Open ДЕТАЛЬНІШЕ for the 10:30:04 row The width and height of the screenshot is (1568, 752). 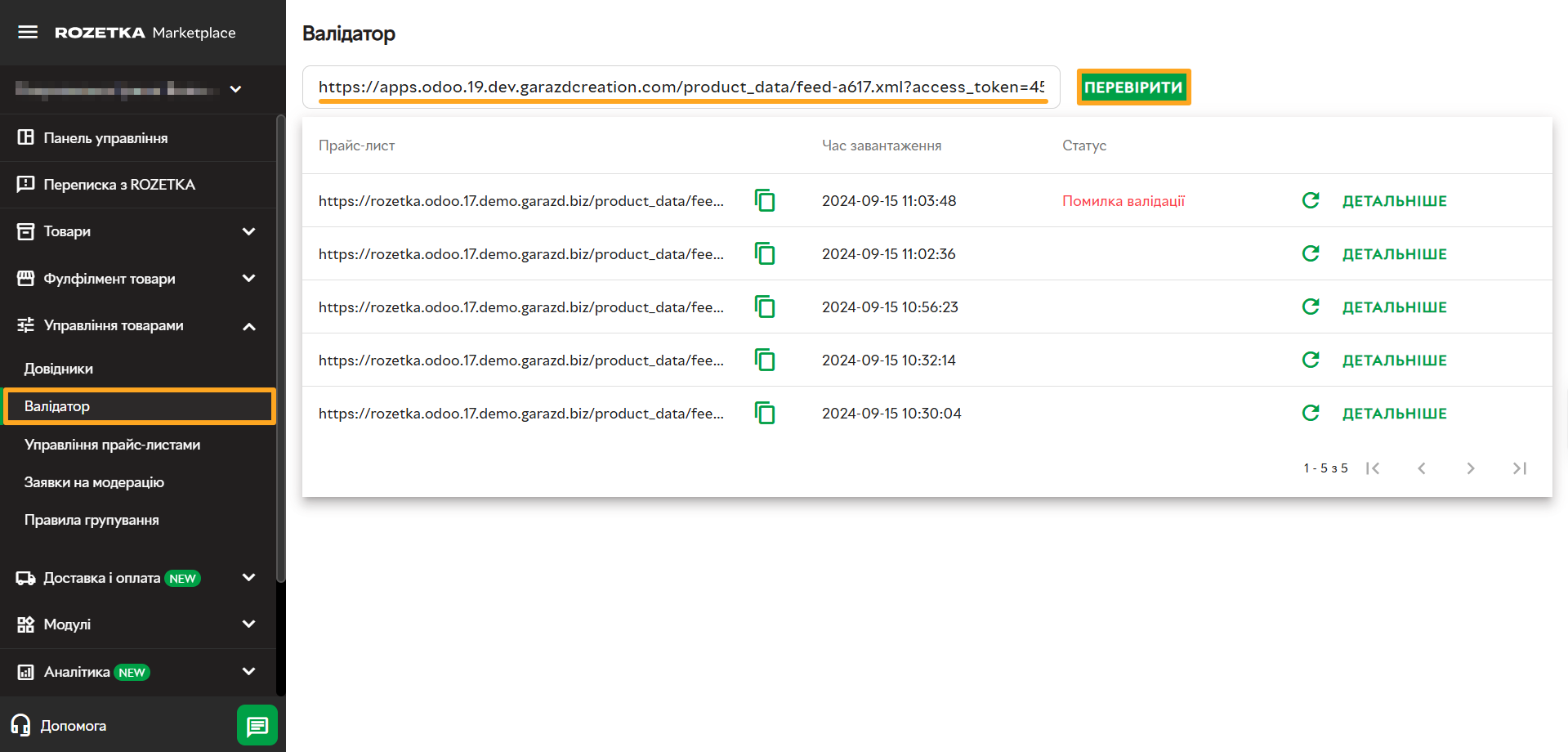[1395, 414]
